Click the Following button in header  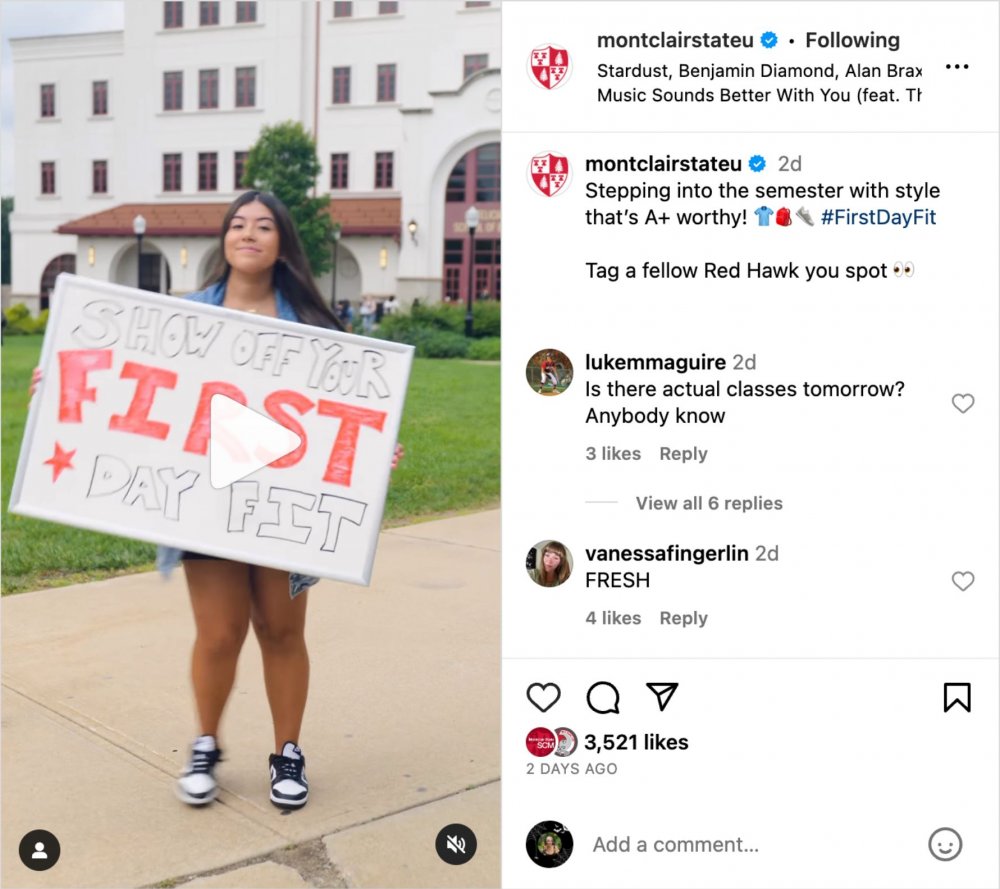tap(852, 41)
